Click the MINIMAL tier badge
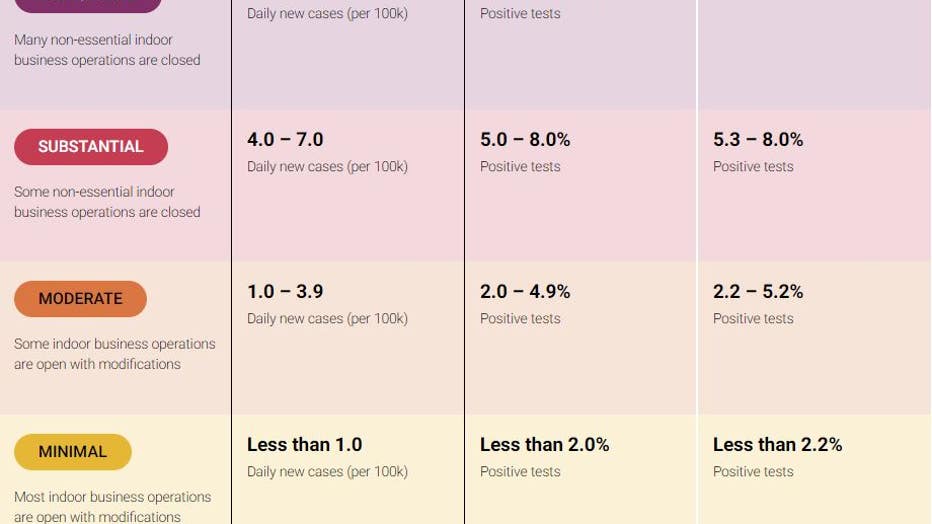The width and height of the screenshot is (932, 524). (73, 452)
